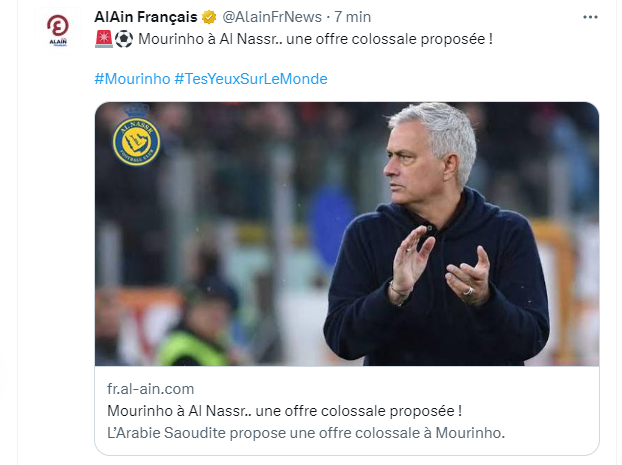
Task: Click the Al Nassr club logo
Action: tap(136, 139)
